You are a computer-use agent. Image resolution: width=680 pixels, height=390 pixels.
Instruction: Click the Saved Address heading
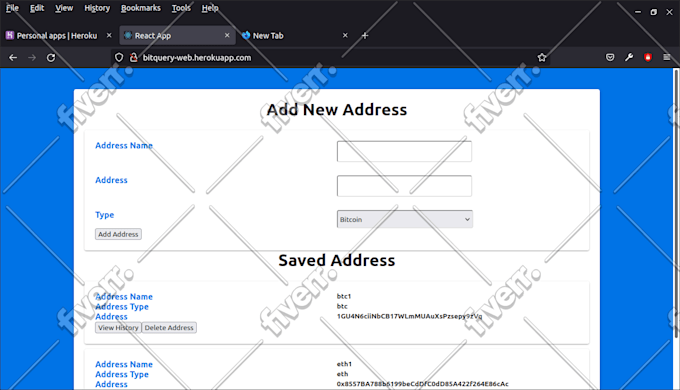tap(337, 260)
